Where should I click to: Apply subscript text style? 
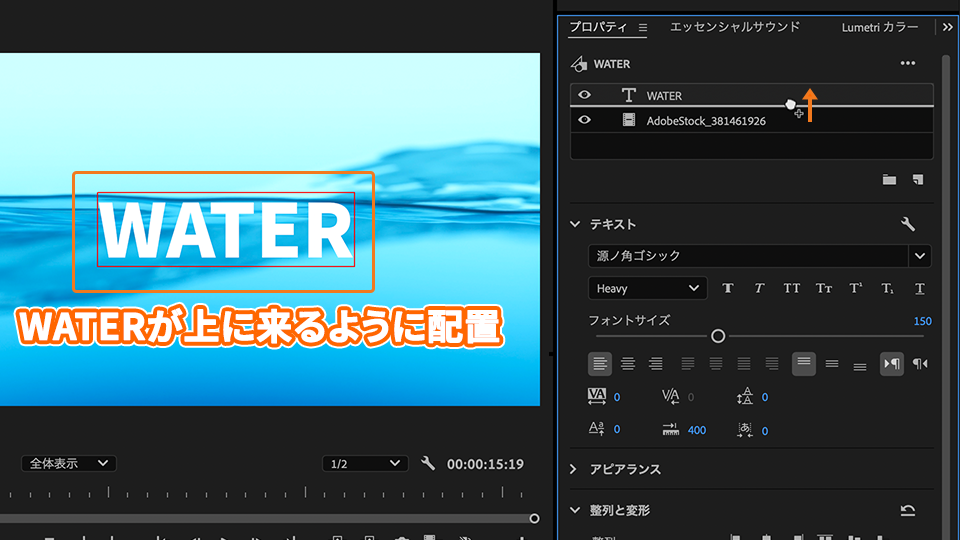point(888,288)
